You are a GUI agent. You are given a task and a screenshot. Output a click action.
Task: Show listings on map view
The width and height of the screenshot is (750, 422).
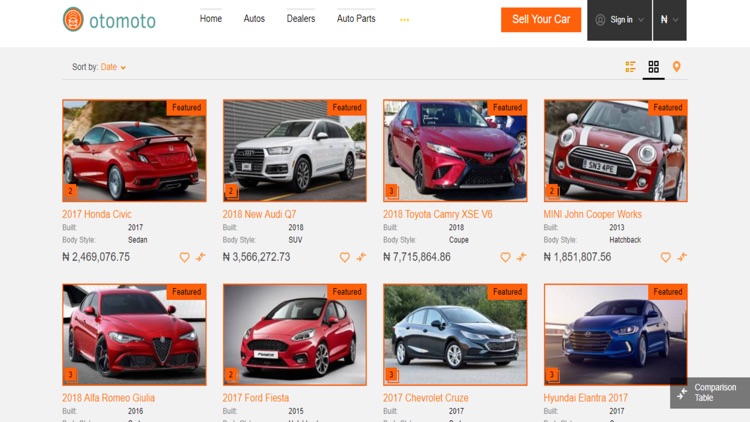(x=676, y=67)
